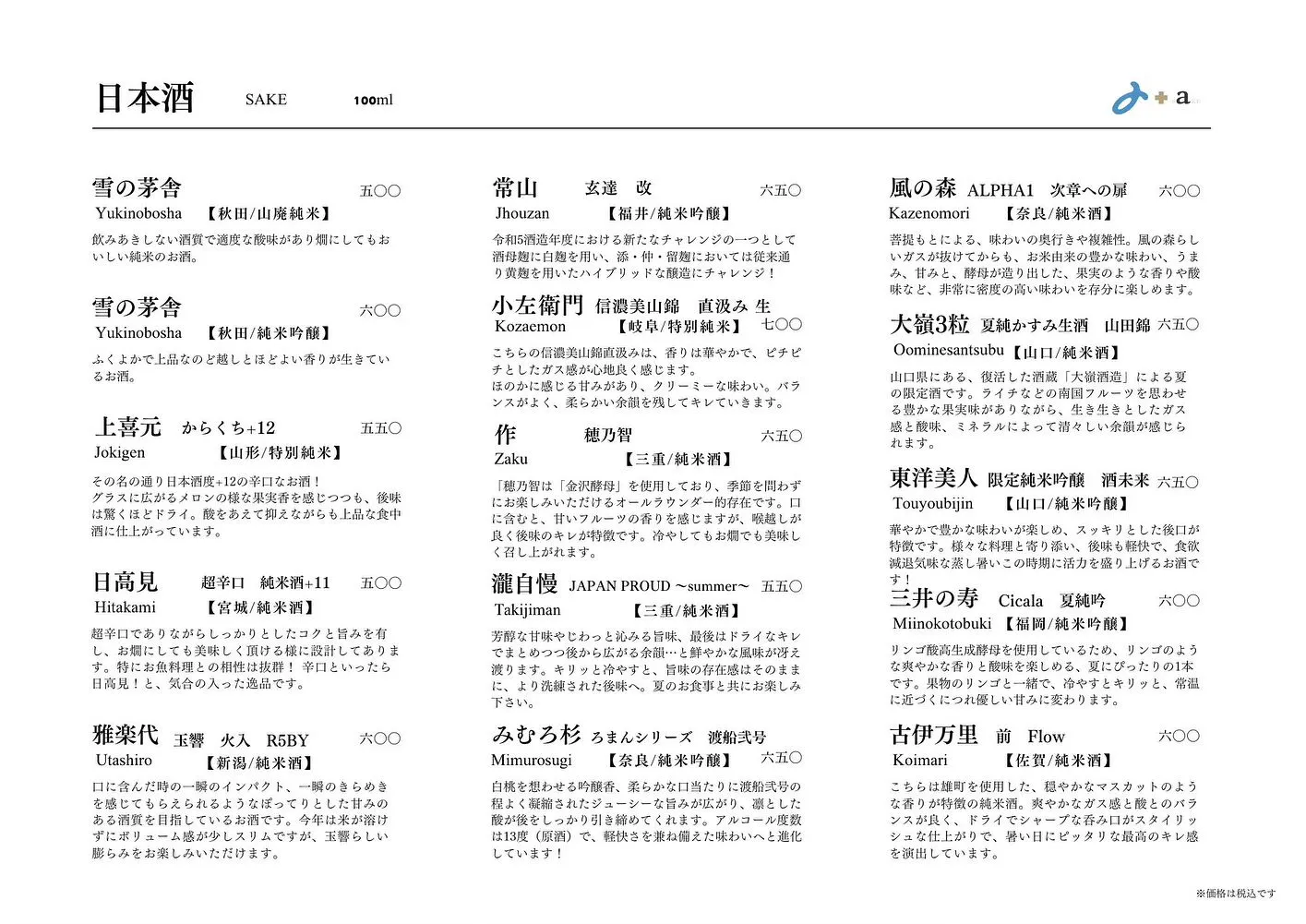Click the Utashiro romanized name

tap(124, 761)
